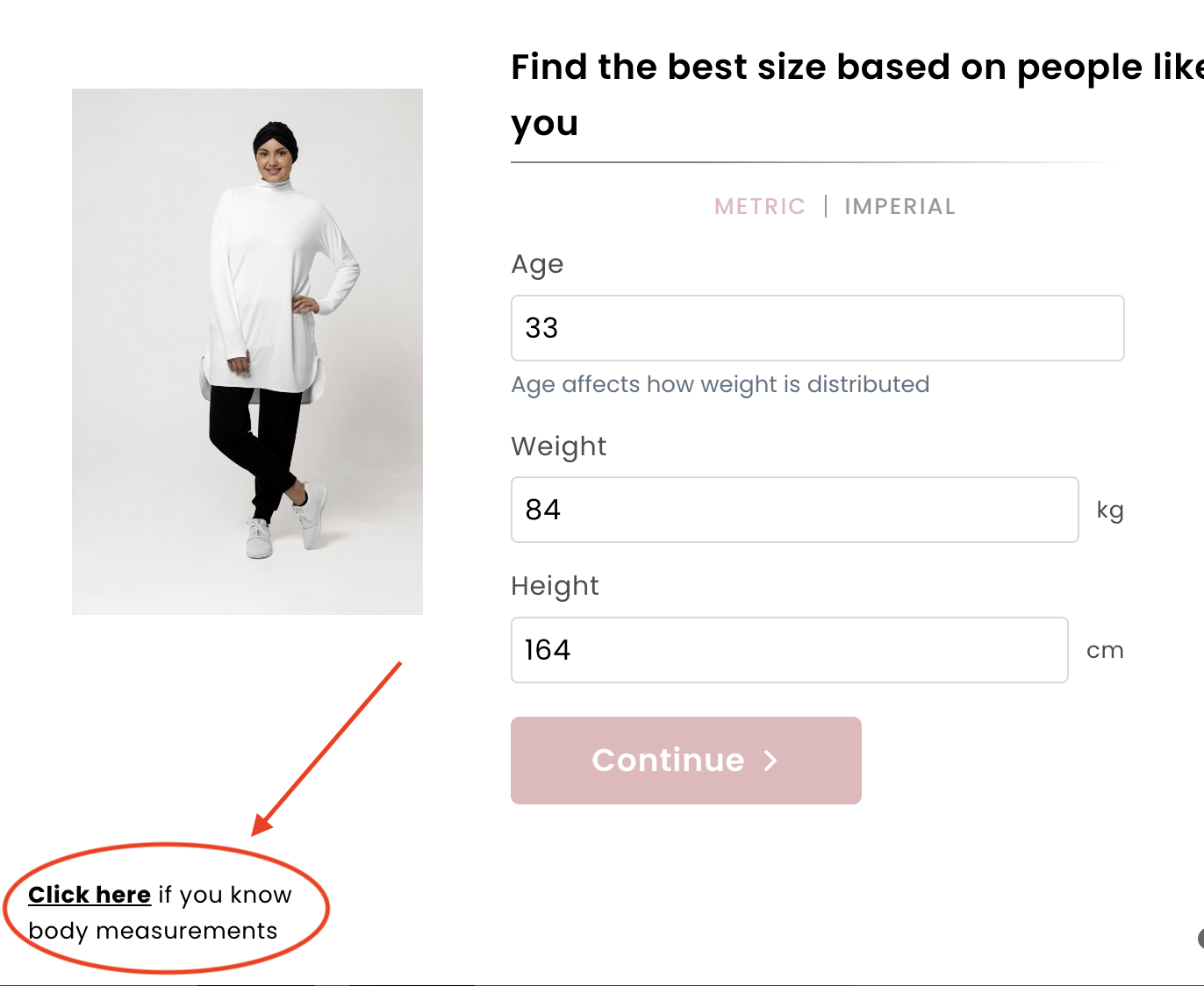1204x986 pixels.
Task: Click the pink Continue button
Action: [x=685, y=761]
